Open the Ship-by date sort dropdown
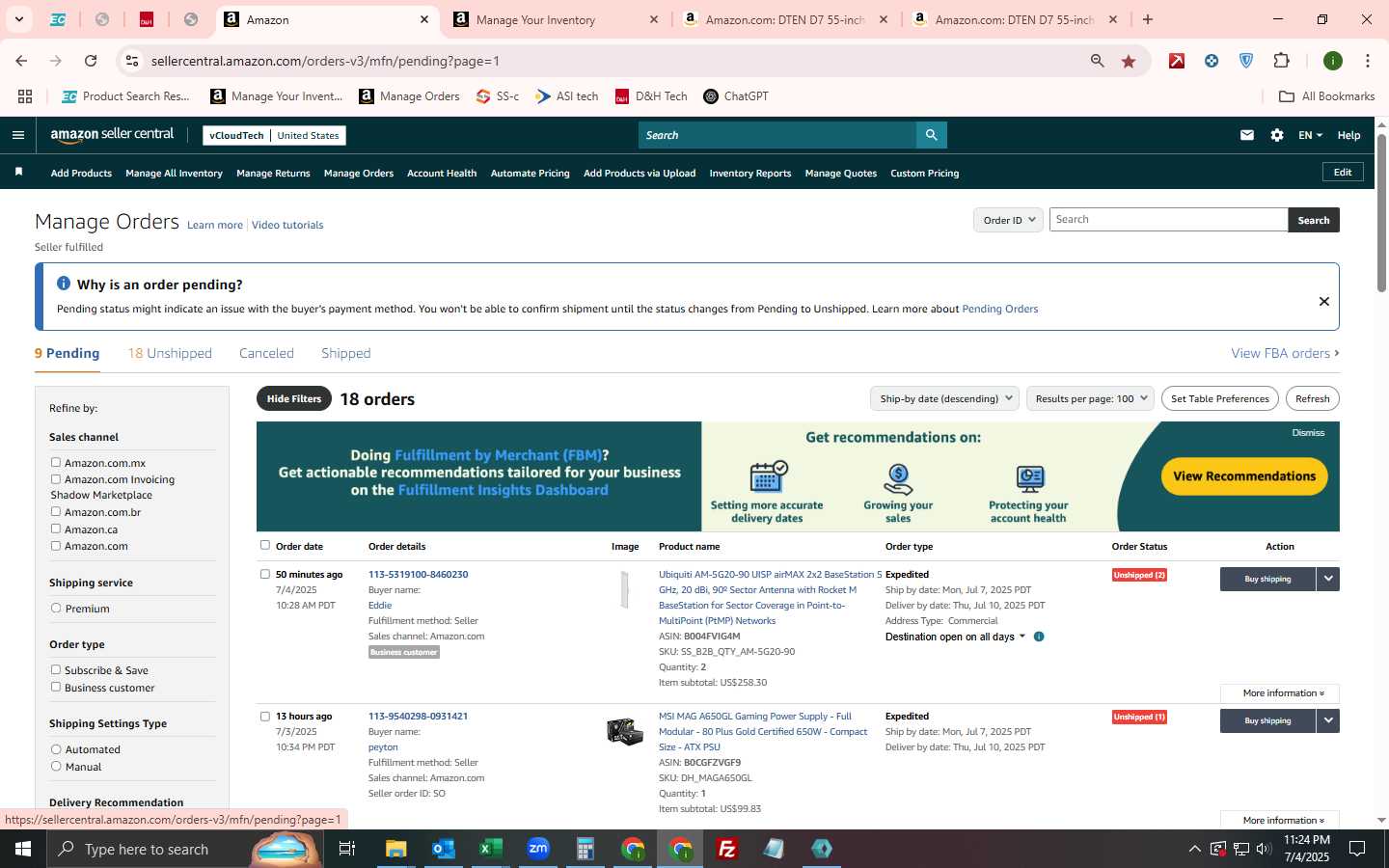1389x868 pixels. point(944,398)
